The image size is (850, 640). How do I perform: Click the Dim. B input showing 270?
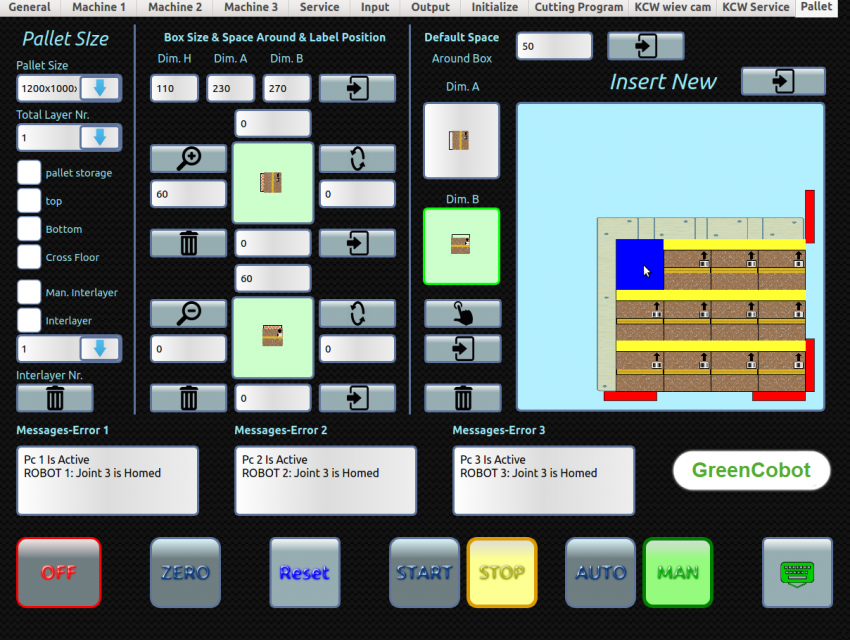pos(287,88)
